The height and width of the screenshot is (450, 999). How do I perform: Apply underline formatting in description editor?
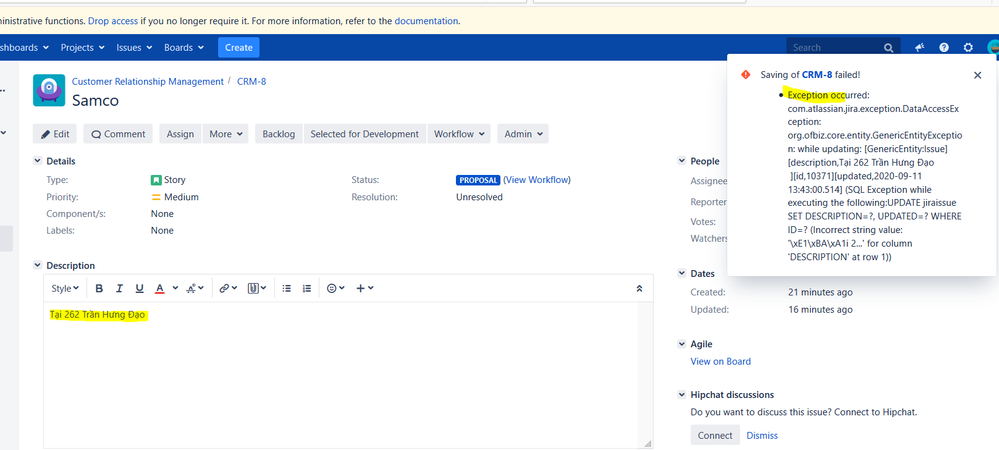[x=139, y=288]
